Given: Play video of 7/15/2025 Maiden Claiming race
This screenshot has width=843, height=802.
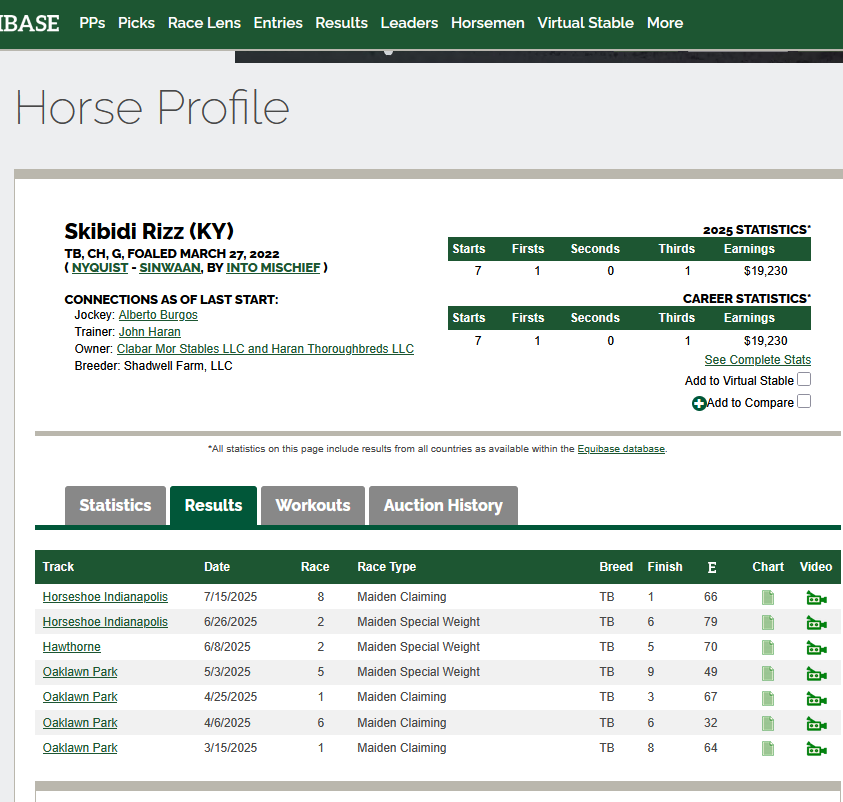Looking at the screenshot, I should click(816, 598).
